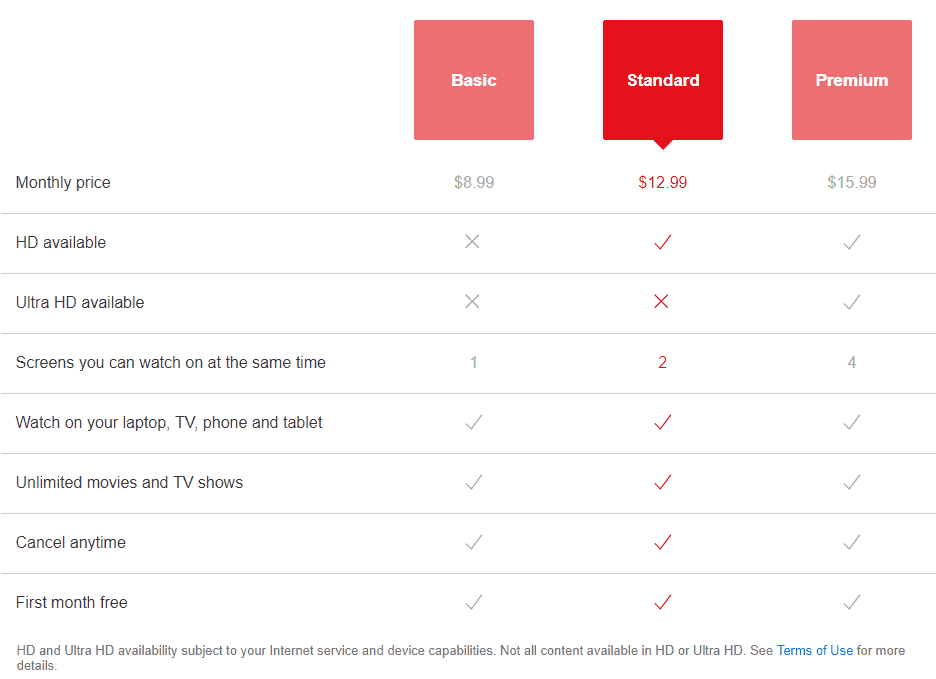This screenshot has height=679, width=936.
Task: Expand the Standard plan header with pointer
Action: coord(662,79)
